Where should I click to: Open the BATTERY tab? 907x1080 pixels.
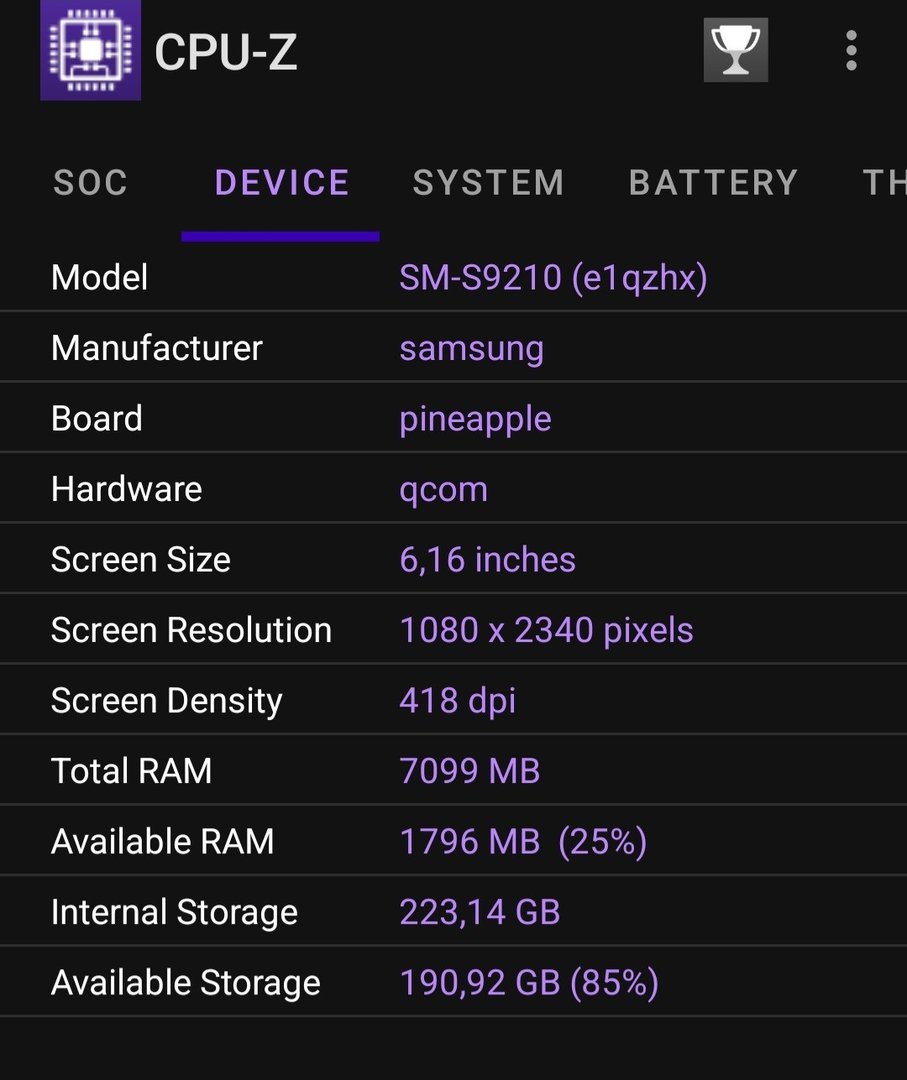713,183
